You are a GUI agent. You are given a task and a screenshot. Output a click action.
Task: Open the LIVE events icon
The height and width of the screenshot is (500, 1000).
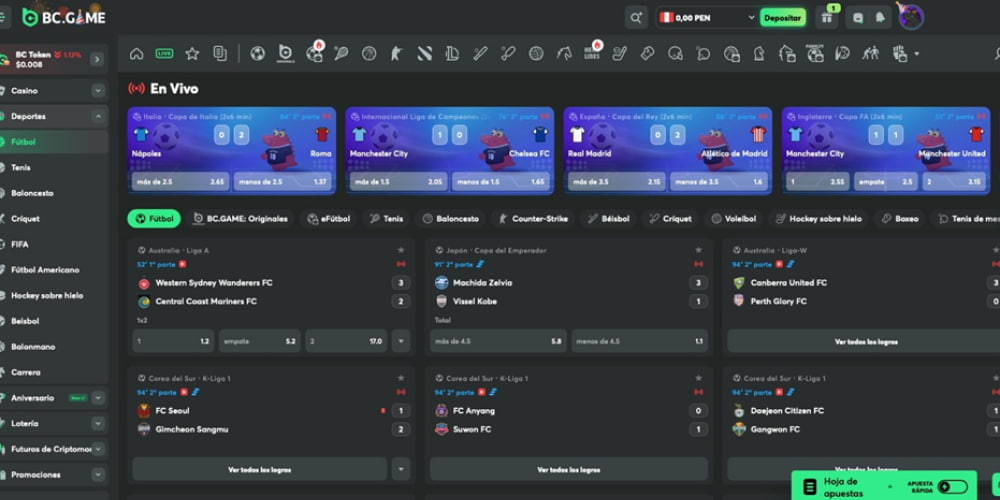point(164,53)
